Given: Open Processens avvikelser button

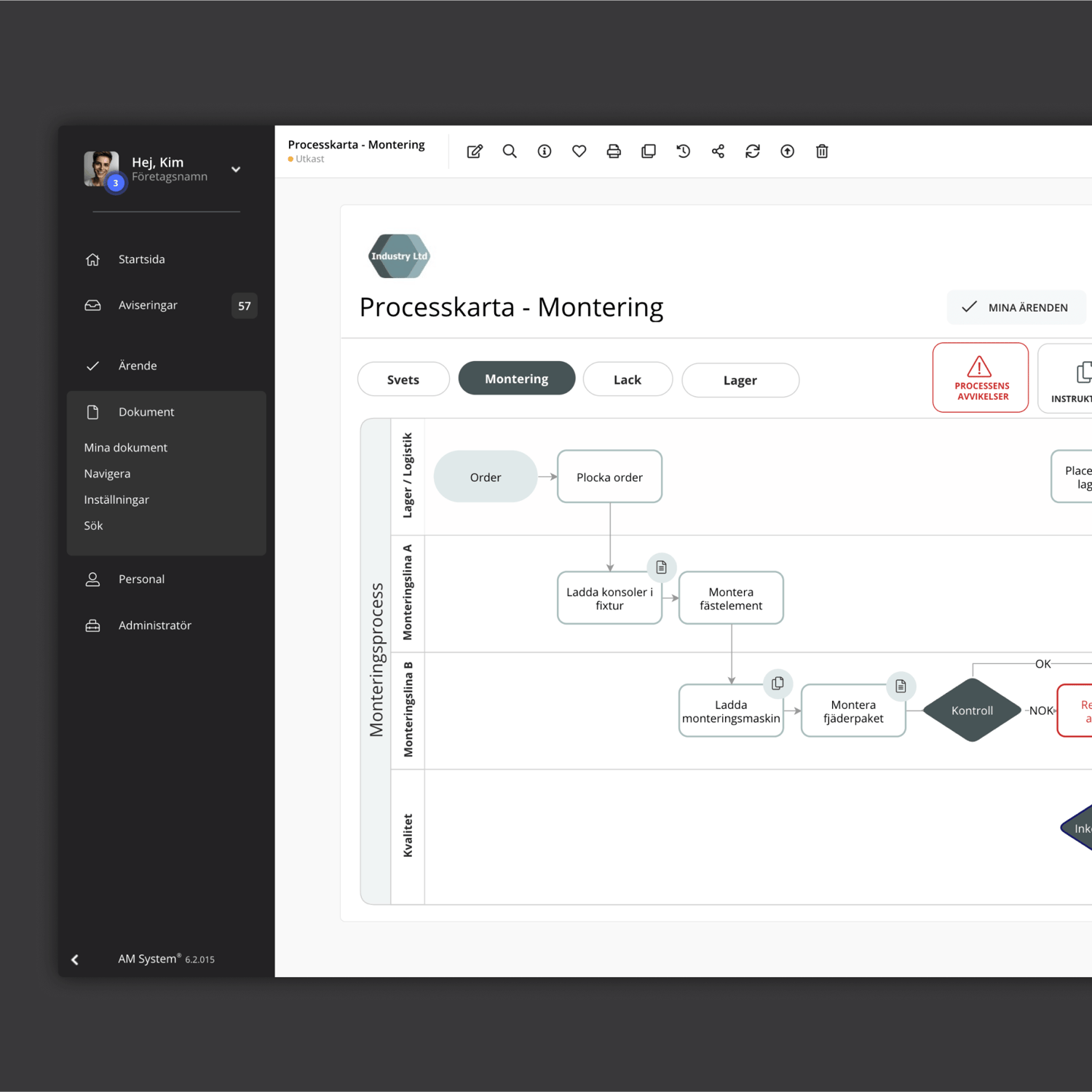Looking at the screenshot, I should tap(980, 378).
